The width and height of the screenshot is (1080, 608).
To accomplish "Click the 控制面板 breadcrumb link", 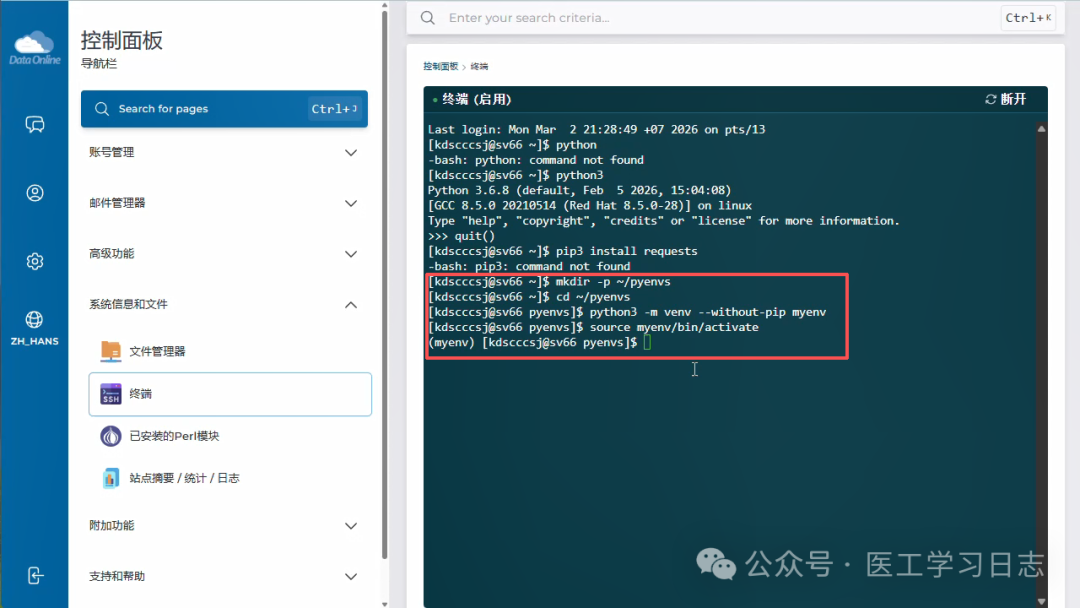I will coord(440,66).
